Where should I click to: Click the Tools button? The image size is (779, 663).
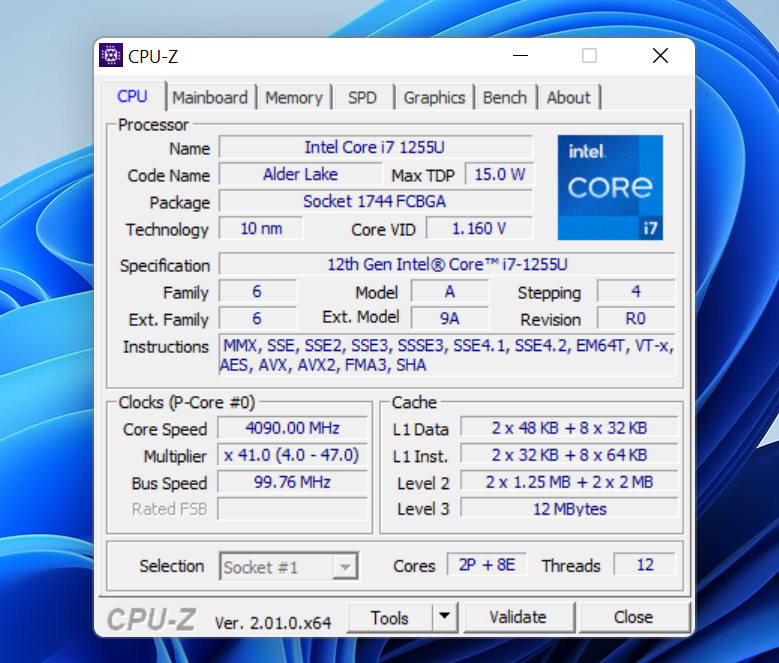click(x=390, y=617)
